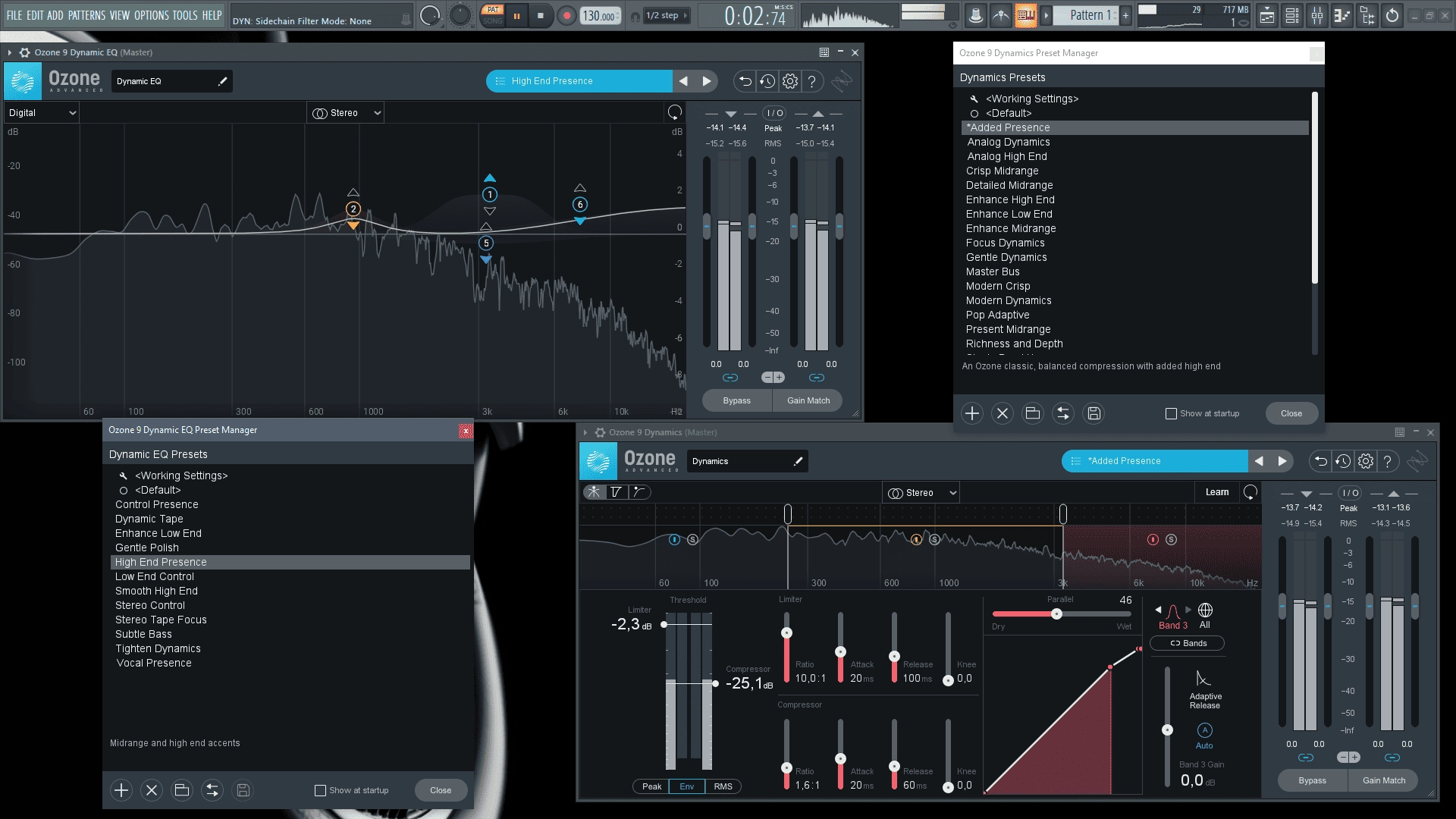Open EDIT menu in FL Studio
This screenshot has height=819, width=1456.
pyautogui.click(x=35, y=15)
